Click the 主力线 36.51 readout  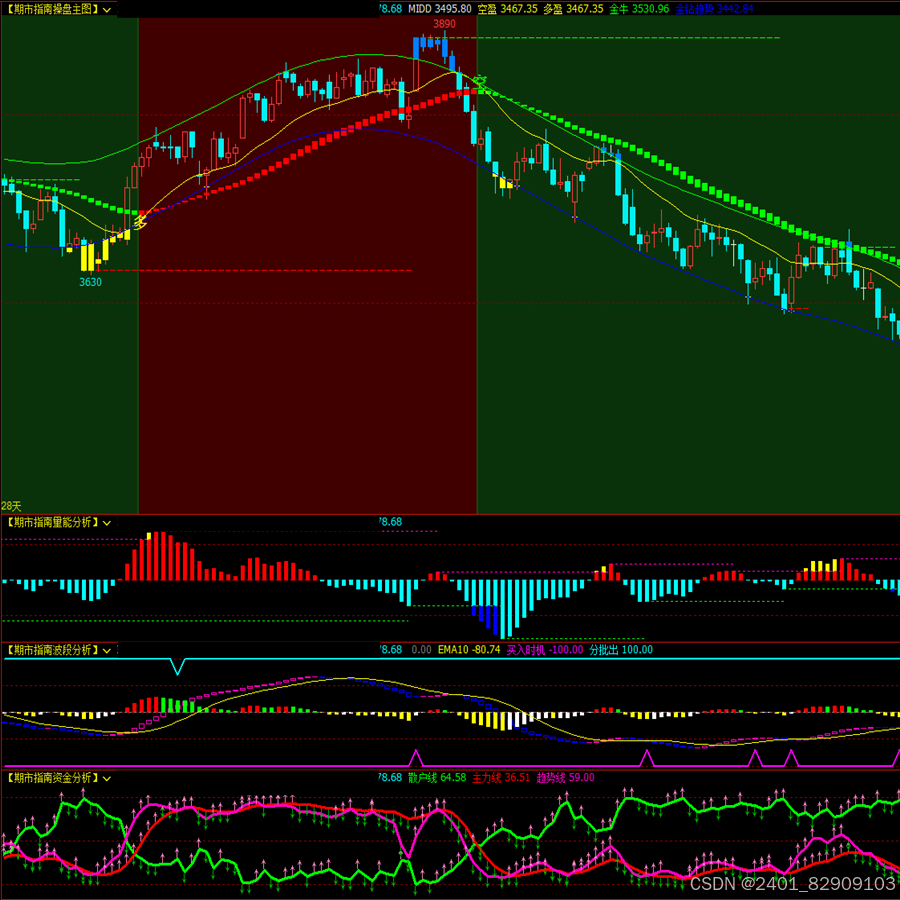[501, 778]
